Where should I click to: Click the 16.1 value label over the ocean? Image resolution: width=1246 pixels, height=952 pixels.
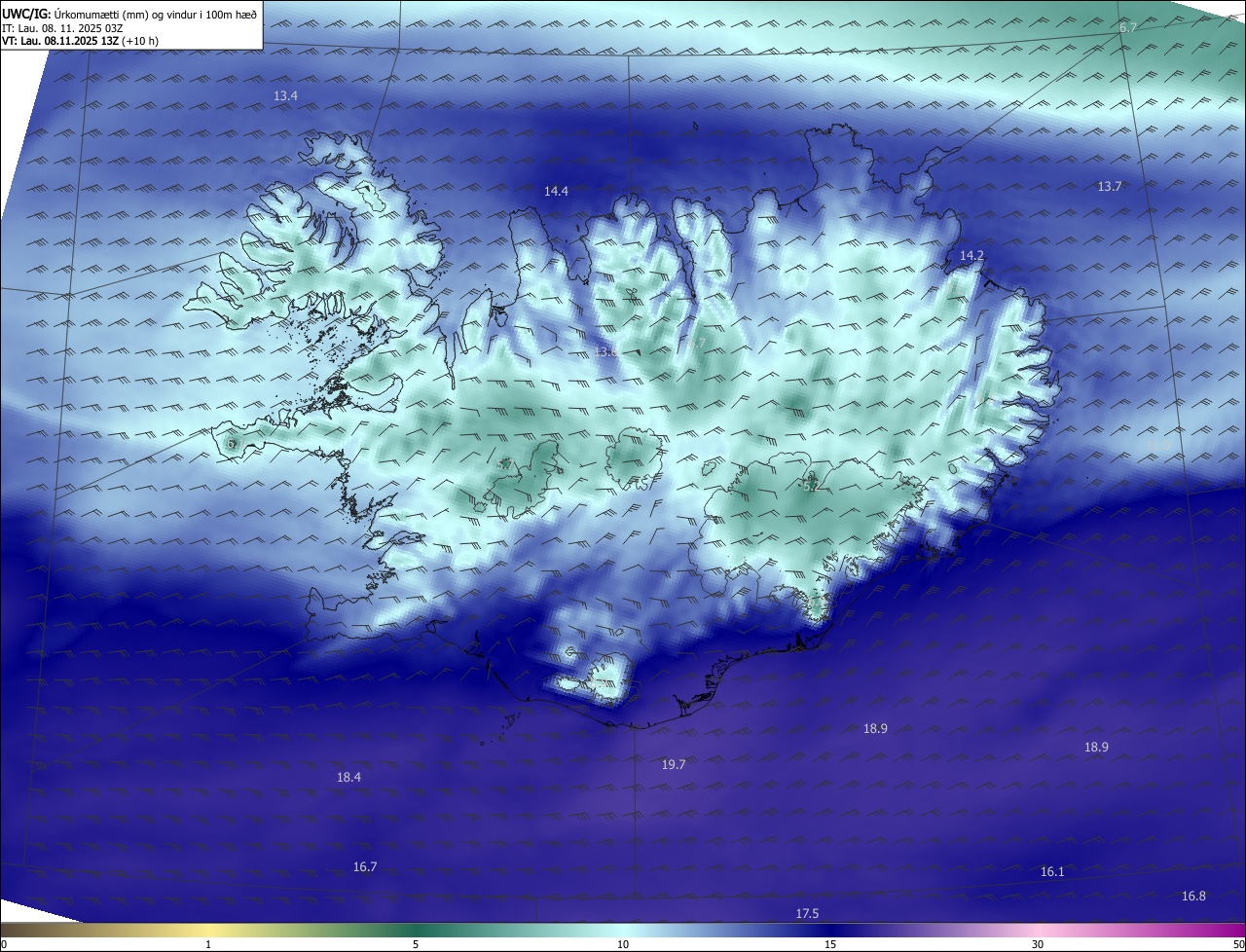(1052, 871)
